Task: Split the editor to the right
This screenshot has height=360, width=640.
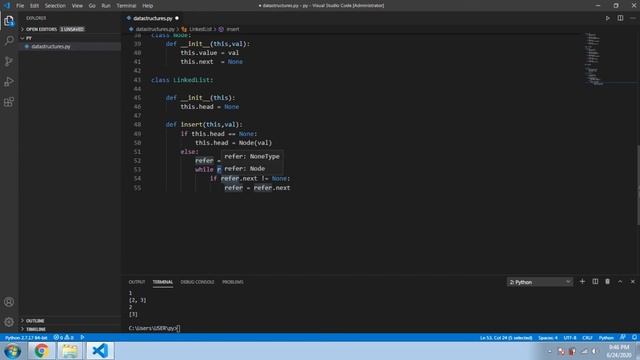Action: 620,18
